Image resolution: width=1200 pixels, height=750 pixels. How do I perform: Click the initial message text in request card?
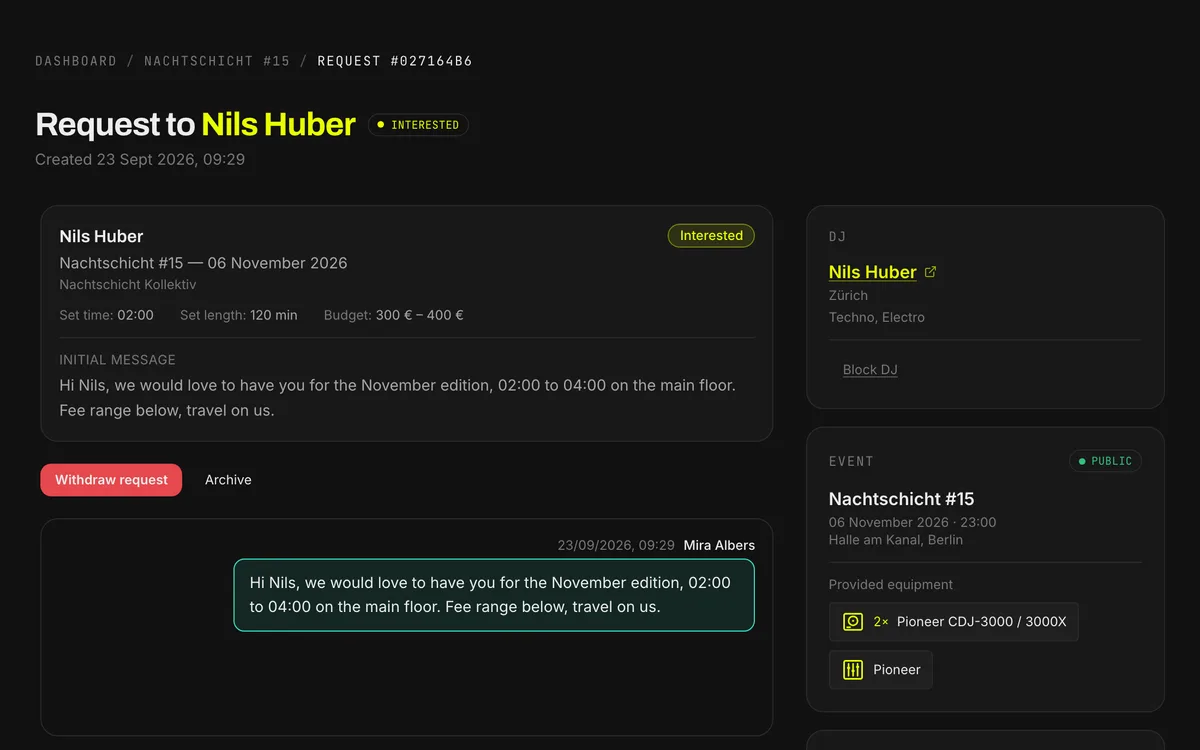(398, 398)
